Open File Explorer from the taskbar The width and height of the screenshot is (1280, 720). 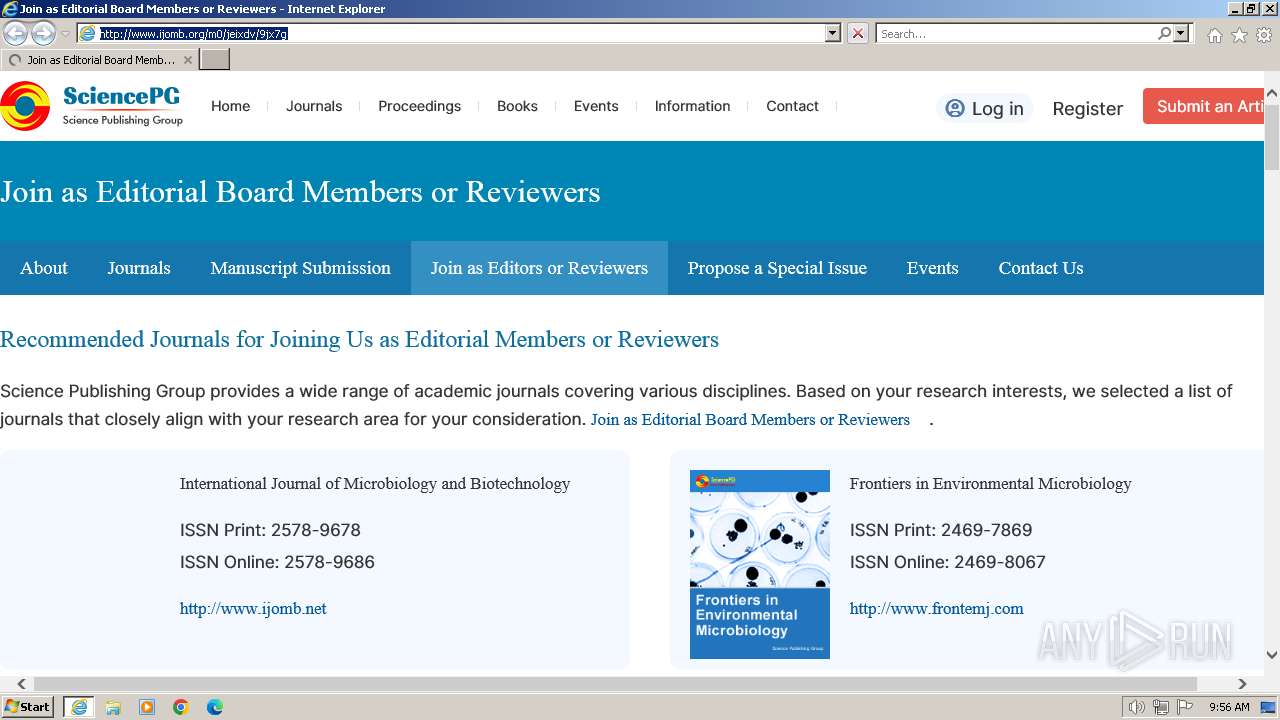[x=113, y=707]
